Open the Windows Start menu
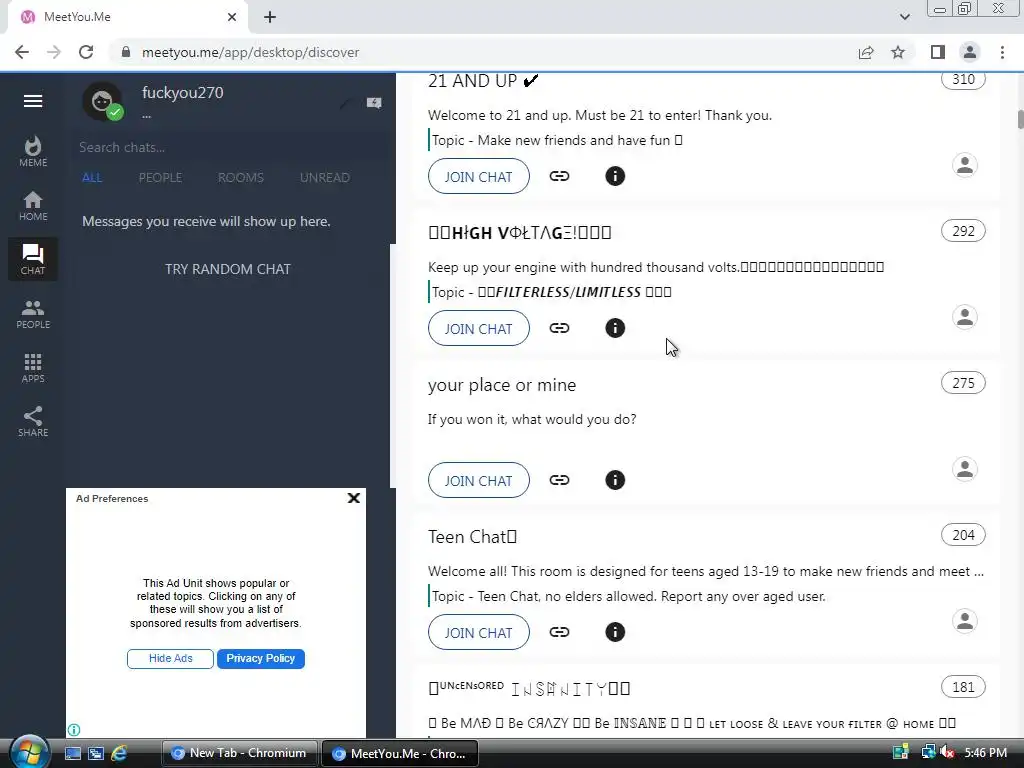Image resolution: width=1024 pixels, height=768 pixels. (29, 752)
